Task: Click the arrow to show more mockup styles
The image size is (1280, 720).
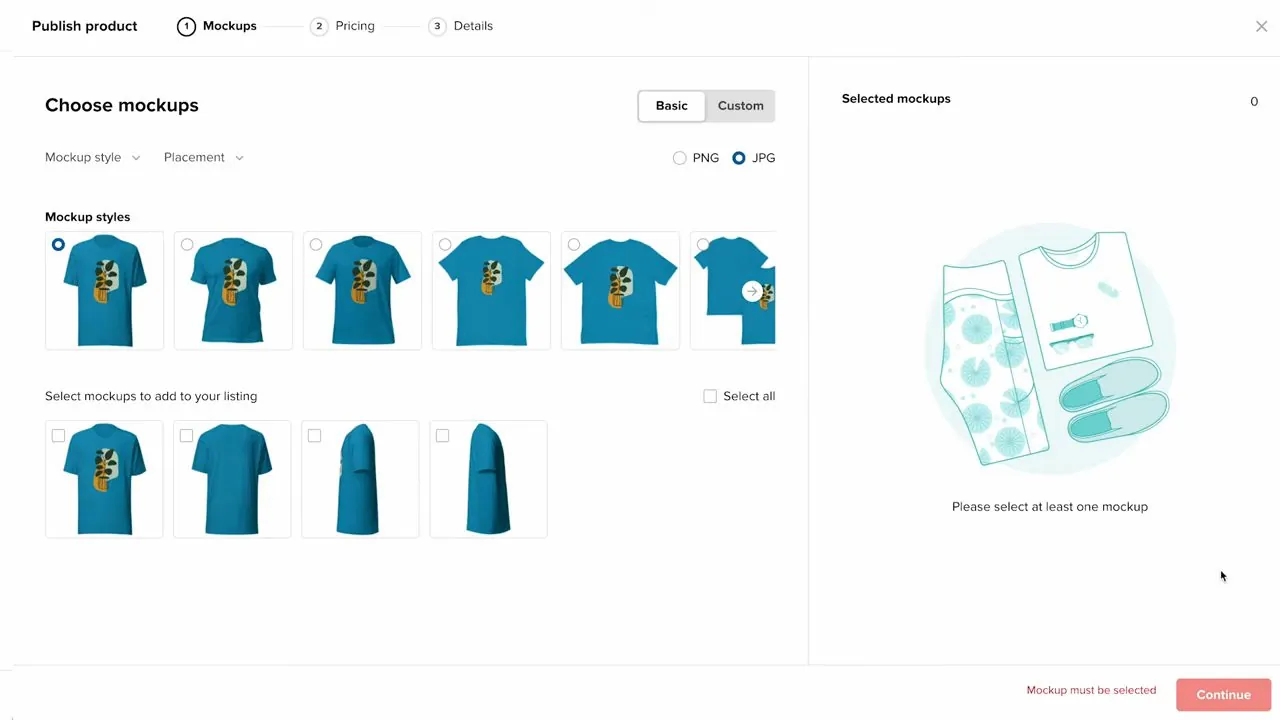Action: point(752,291)
